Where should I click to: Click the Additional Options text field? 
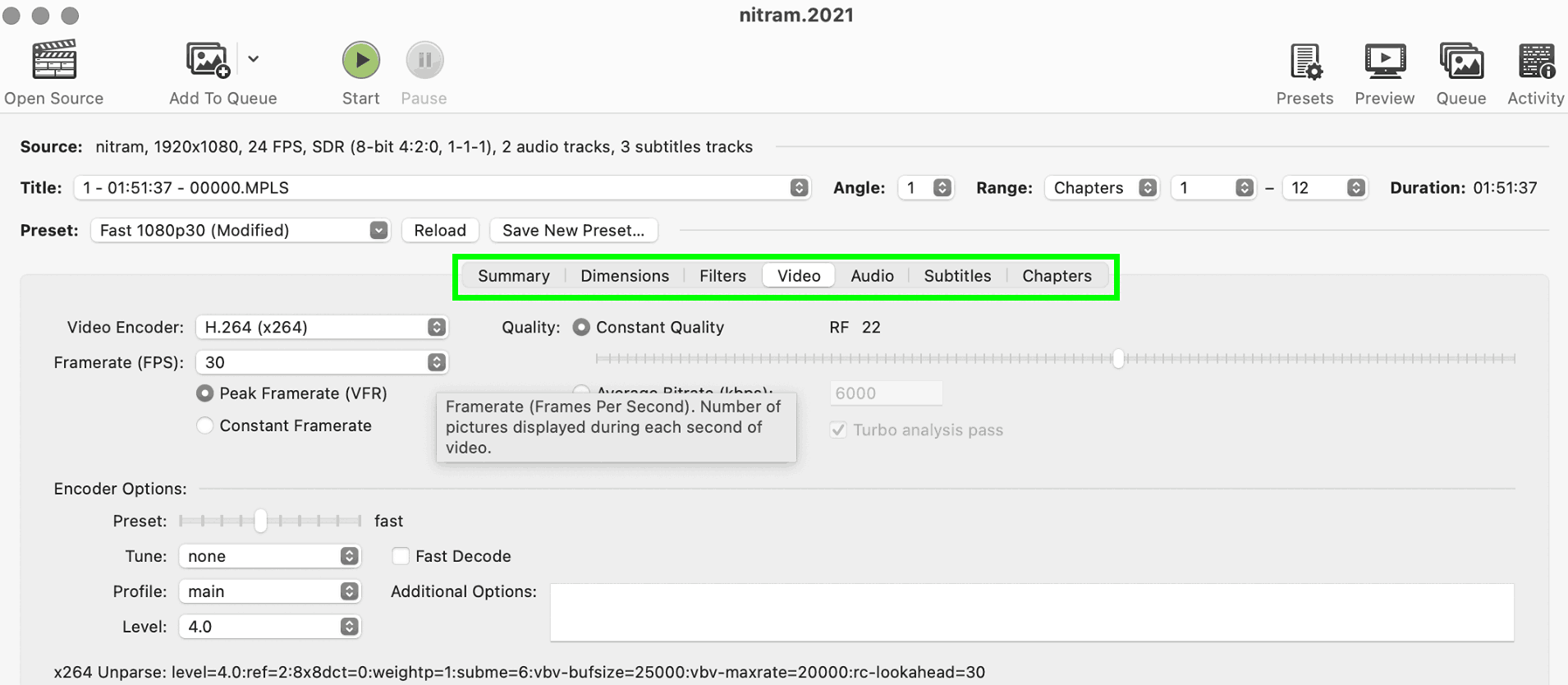click(x=1031, y=612)
